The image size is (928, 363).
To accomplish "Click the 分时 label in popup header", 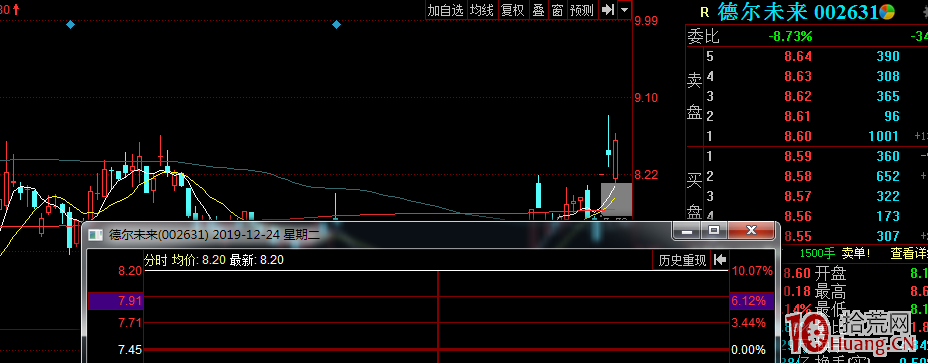I will pos(156,260).
